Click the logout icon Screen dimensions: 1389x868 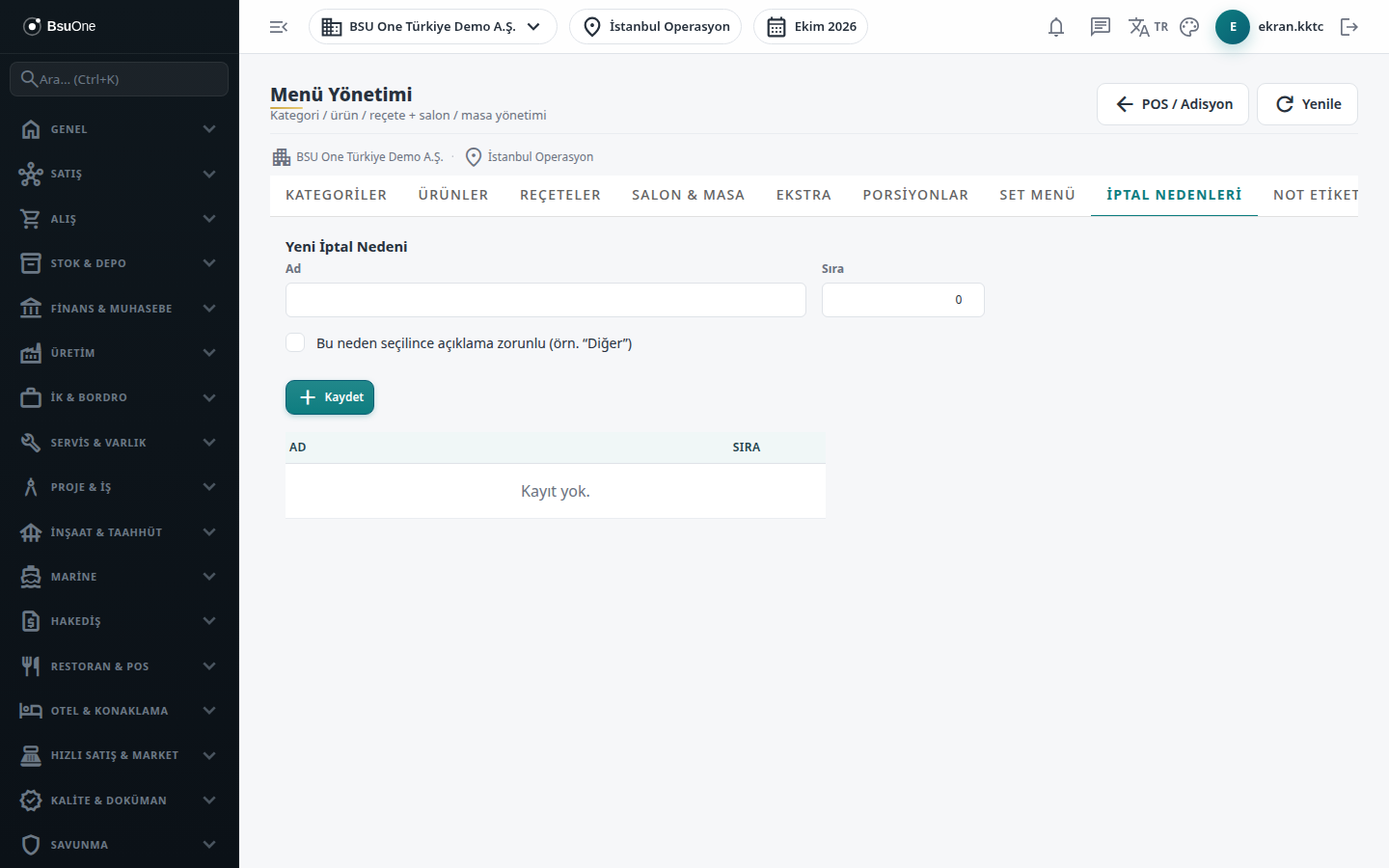(x=1349, y=27)
